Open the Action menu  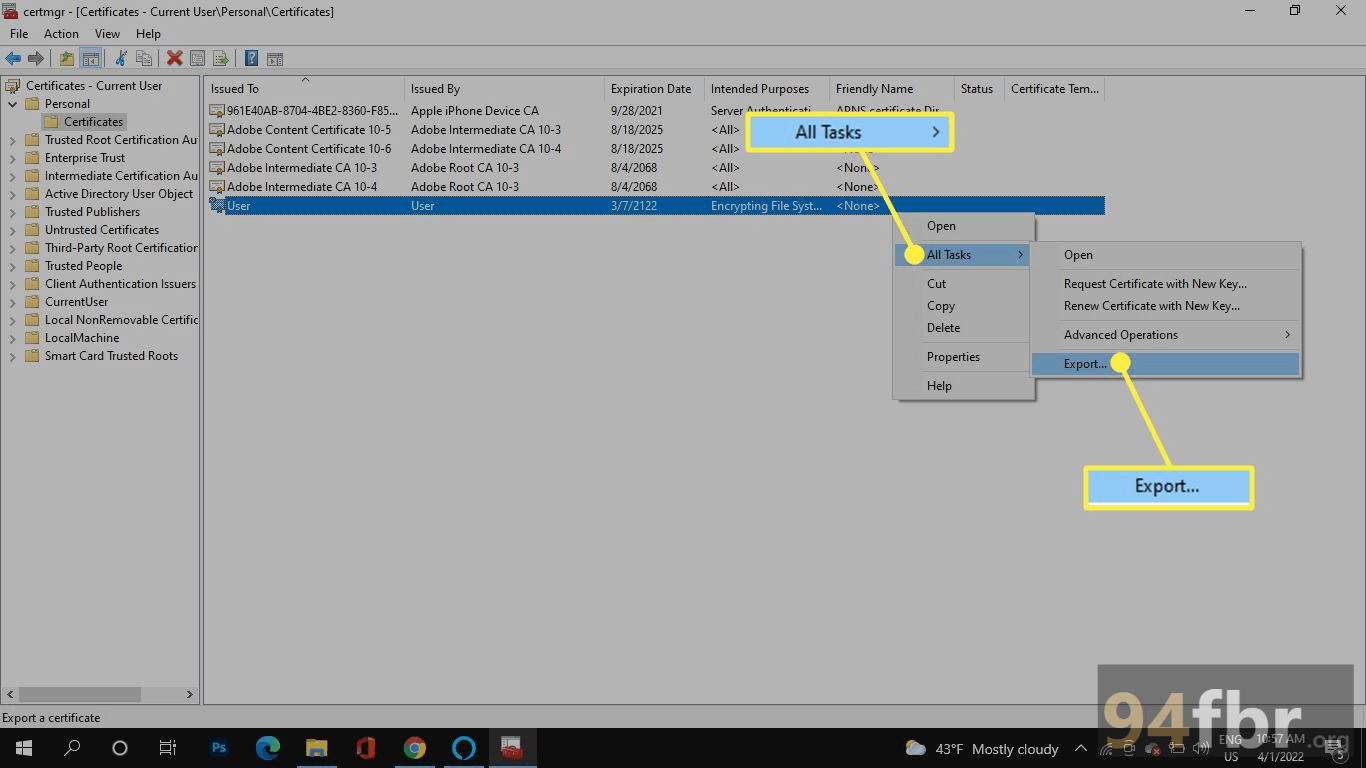(61, 34)
